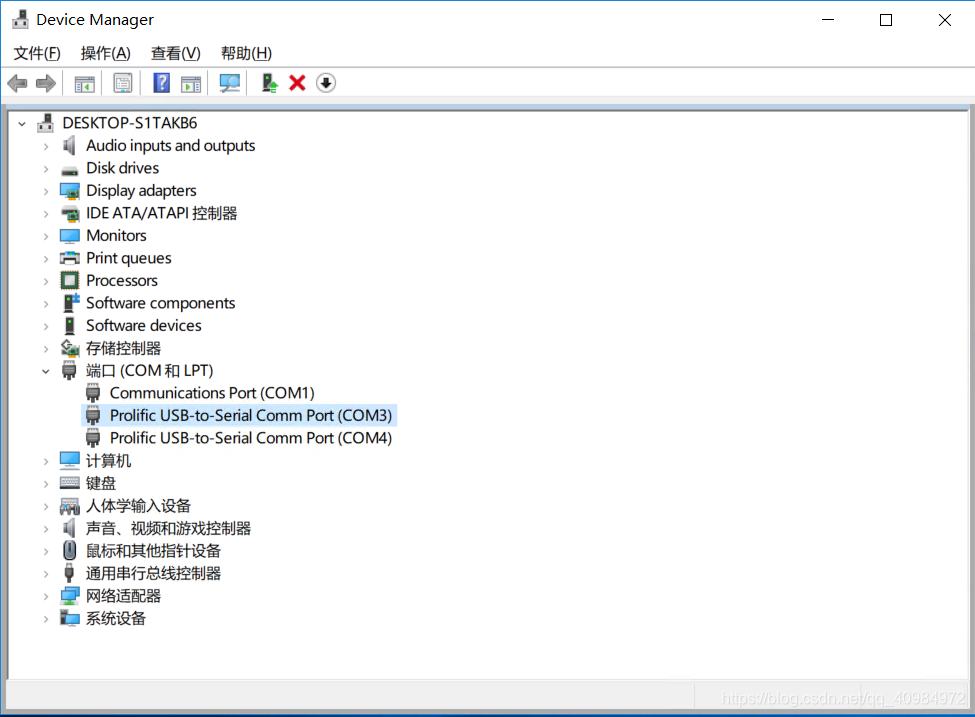This screenshot has width=975, height=717.
Task: Toggle the action pane toolbar icon
Action: click(x=191, y=83)
